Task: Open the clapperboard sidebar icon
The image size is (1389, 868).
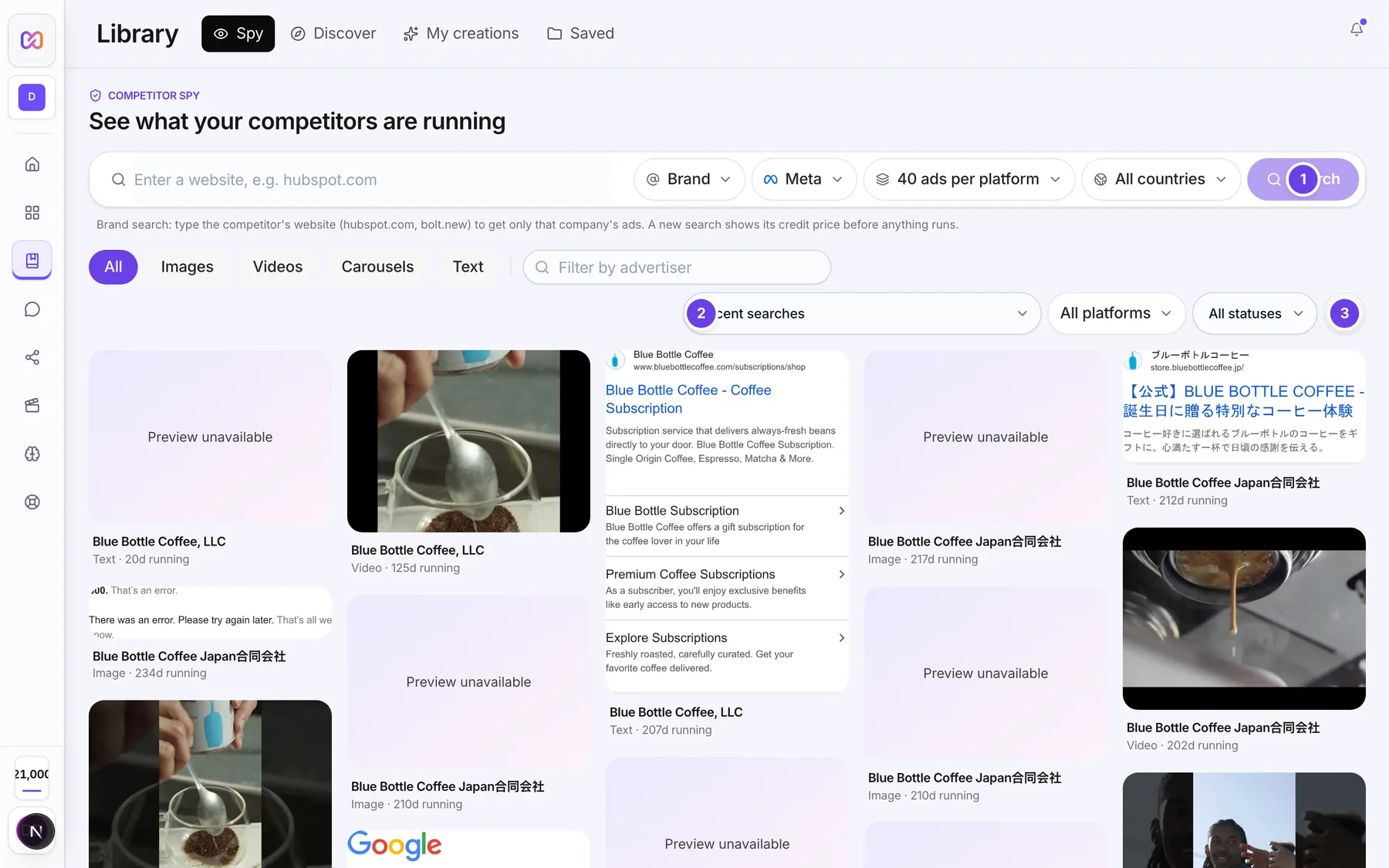Action: pyautogui.click(x=32, y=406)
